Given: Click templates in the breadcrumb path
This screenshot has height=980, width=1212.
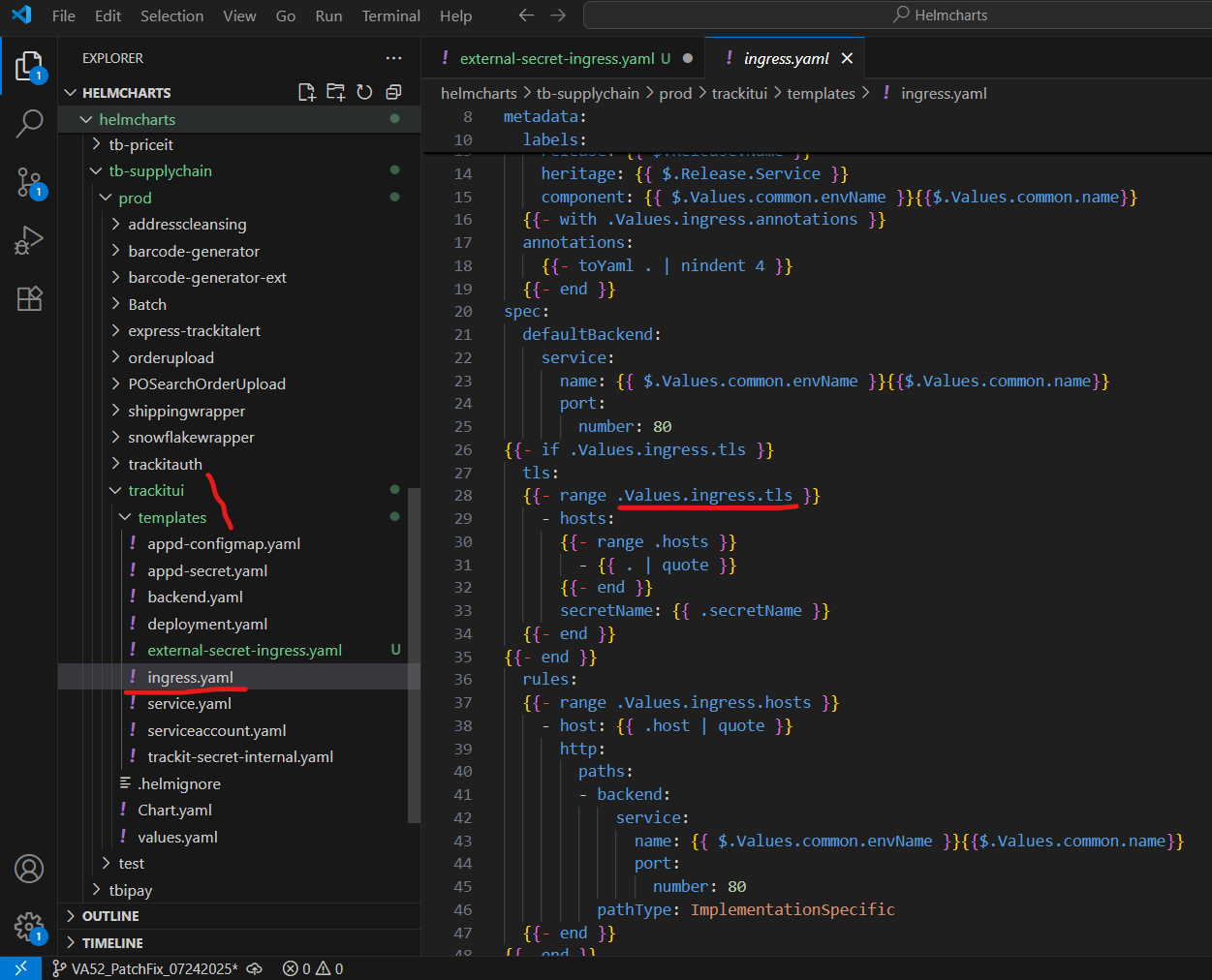Looking at the screenshot, I should click(x=820, y=93).
